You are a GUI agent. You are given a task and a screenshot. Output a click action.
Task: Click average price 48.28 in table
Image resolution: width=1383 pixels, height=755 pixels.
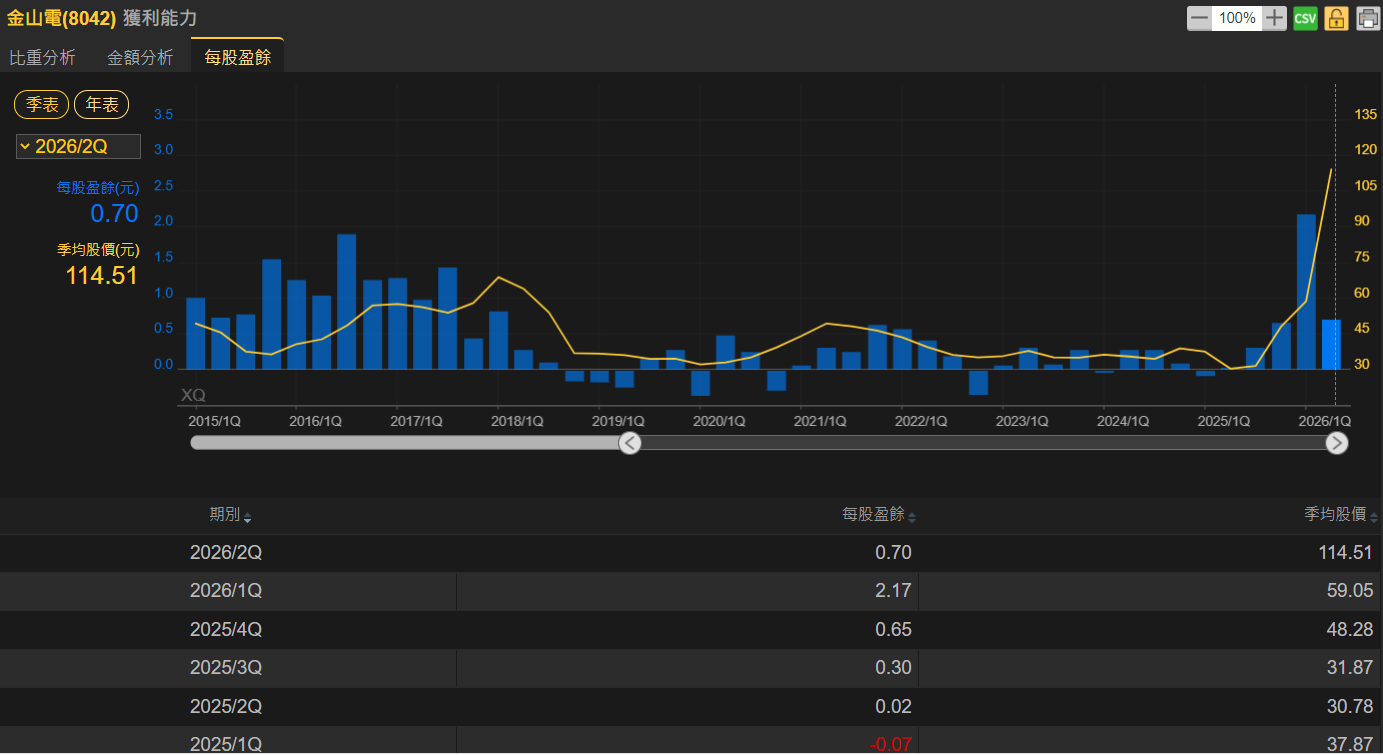[x=1349, y=630]
